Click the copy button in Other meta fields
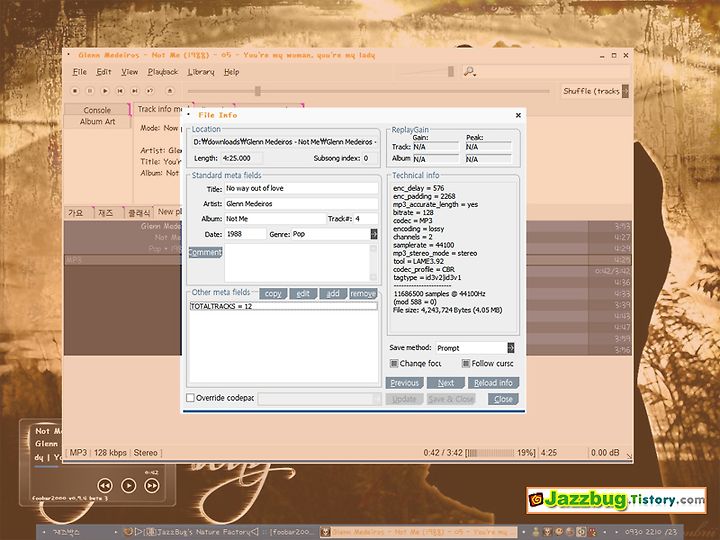The width and height of the screenshot is (720, 540). [x=273, y=294]
